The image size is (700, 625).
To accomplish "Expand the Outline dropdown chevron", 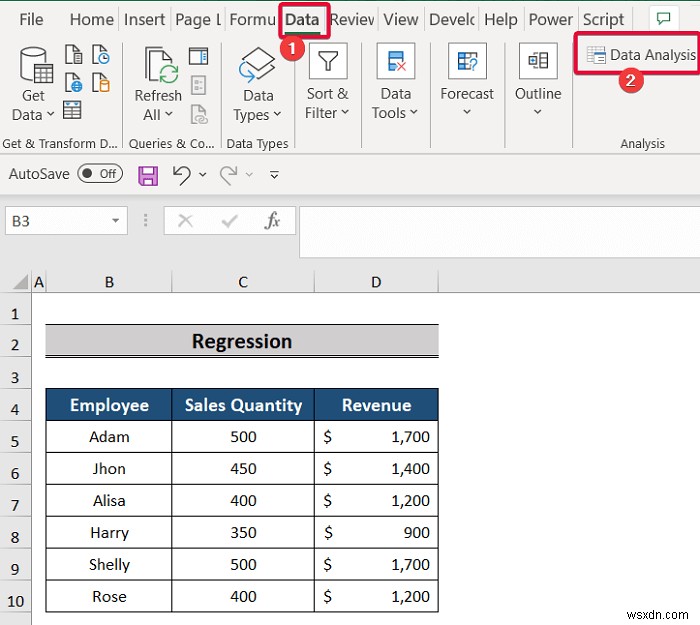I will coord(538,112).
